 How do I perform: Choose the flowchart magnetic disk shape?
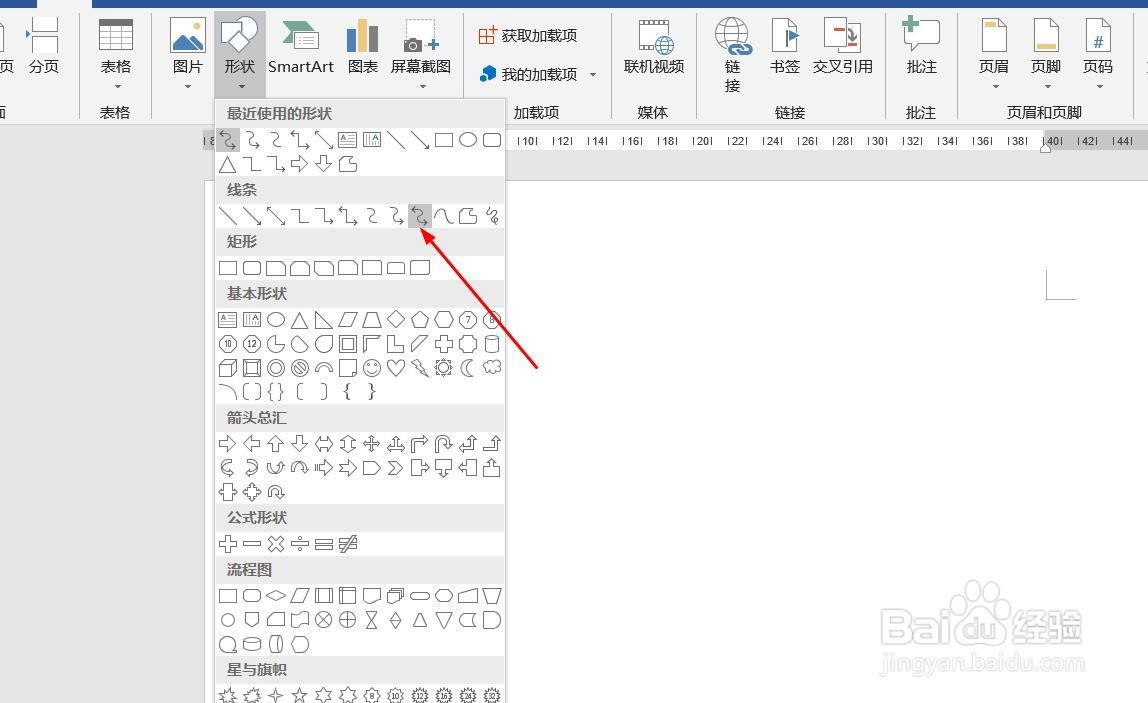pyautogui.click(x=252, y=644)
